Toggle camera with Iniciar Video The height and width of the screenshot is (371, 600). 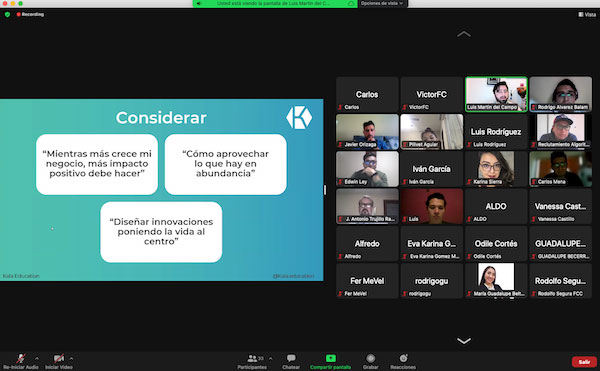pos(59,361)
